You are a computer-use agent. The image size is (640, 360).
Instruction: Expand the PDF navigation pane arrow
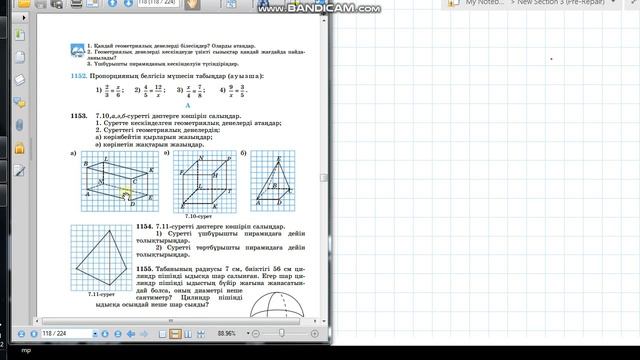tap(24, 18)
